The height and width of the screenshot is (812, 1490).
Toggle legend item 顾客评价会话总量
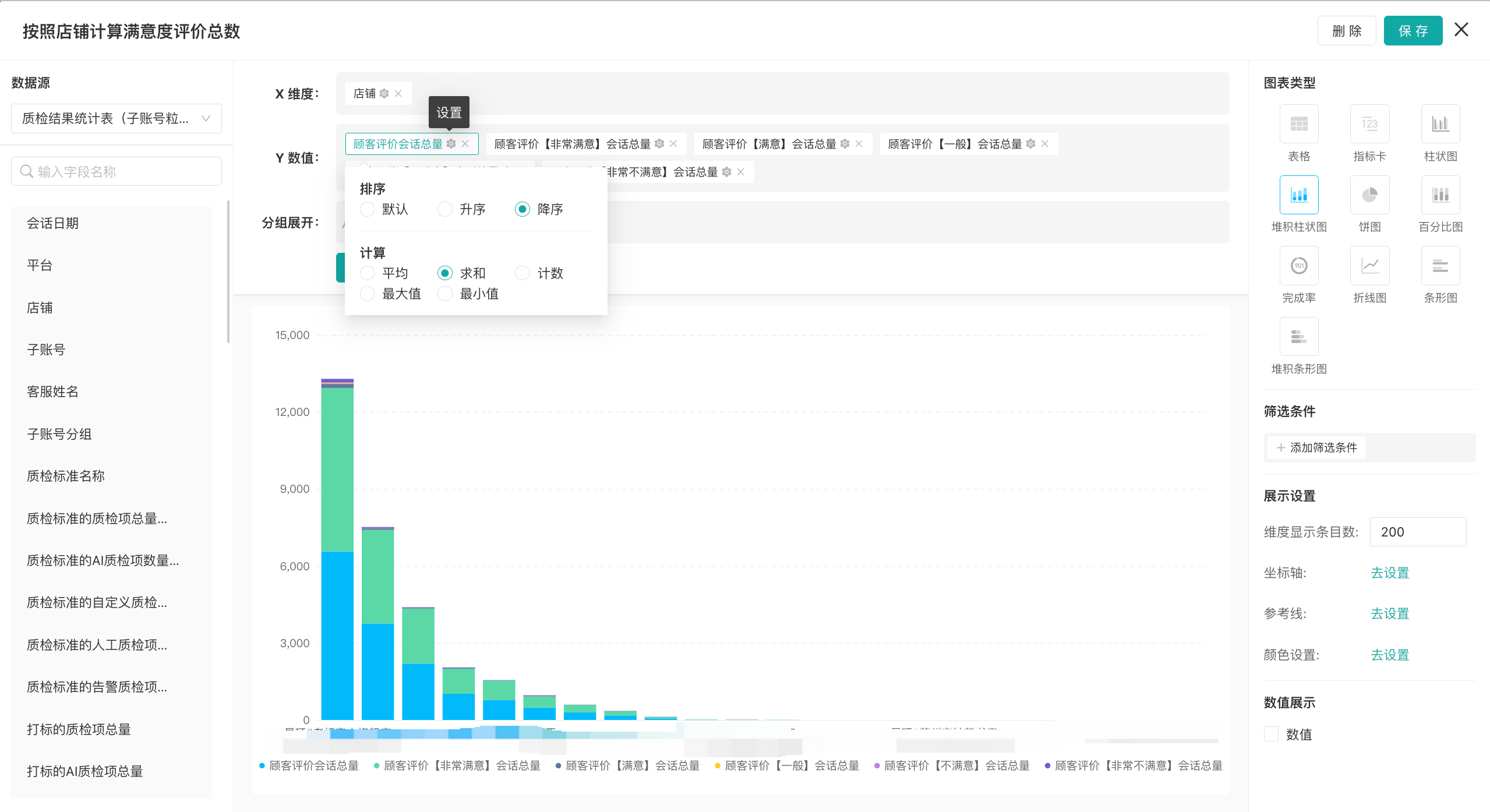[x=309, y=765]
